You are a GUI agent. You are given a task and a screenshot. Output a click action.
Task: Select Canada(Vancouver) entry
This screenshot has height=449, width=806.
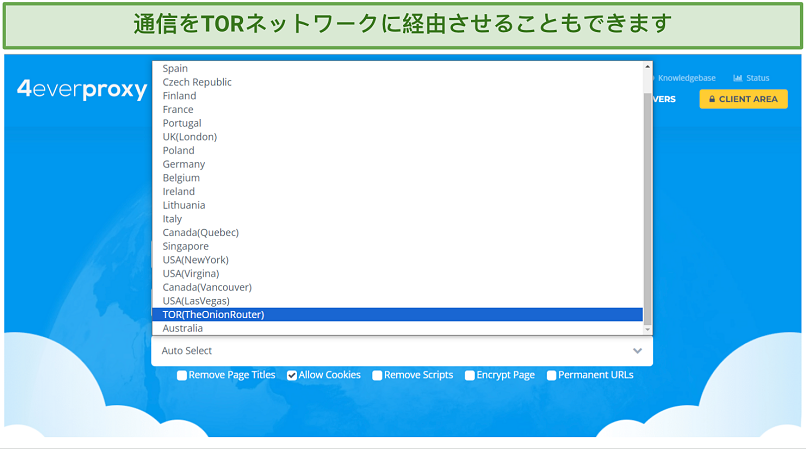pos(397,287)
